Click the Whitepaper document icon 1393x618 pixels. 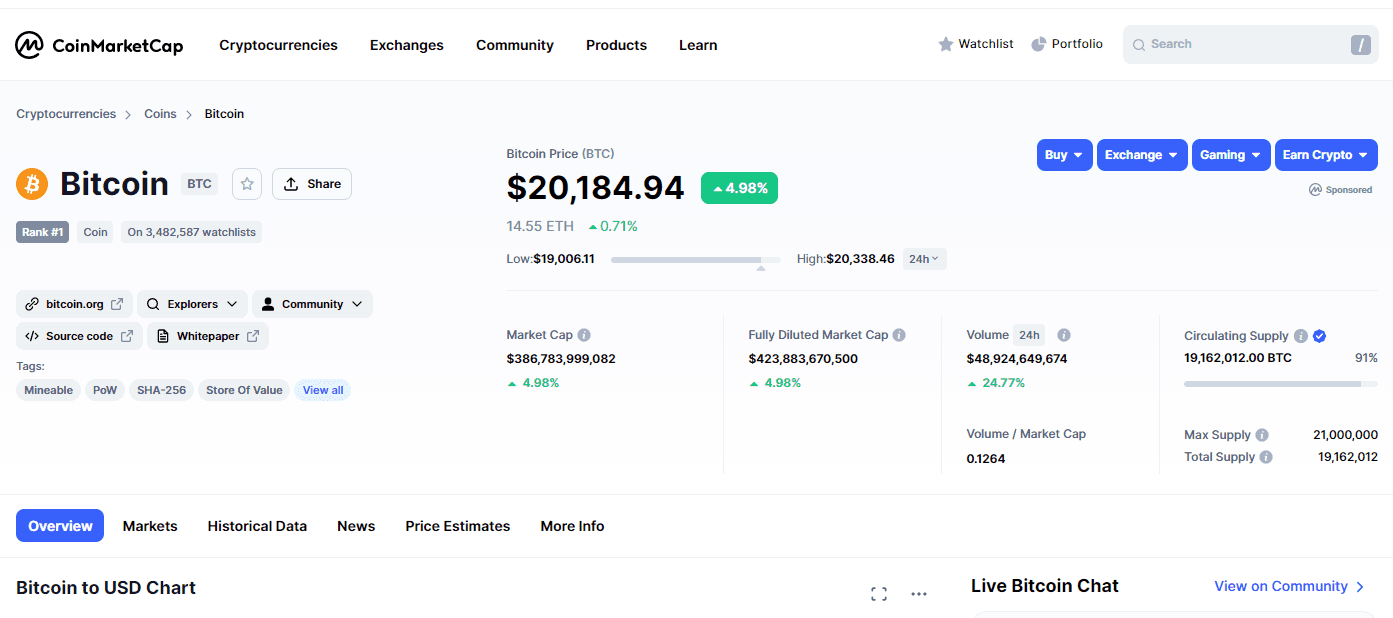point(163,336)
